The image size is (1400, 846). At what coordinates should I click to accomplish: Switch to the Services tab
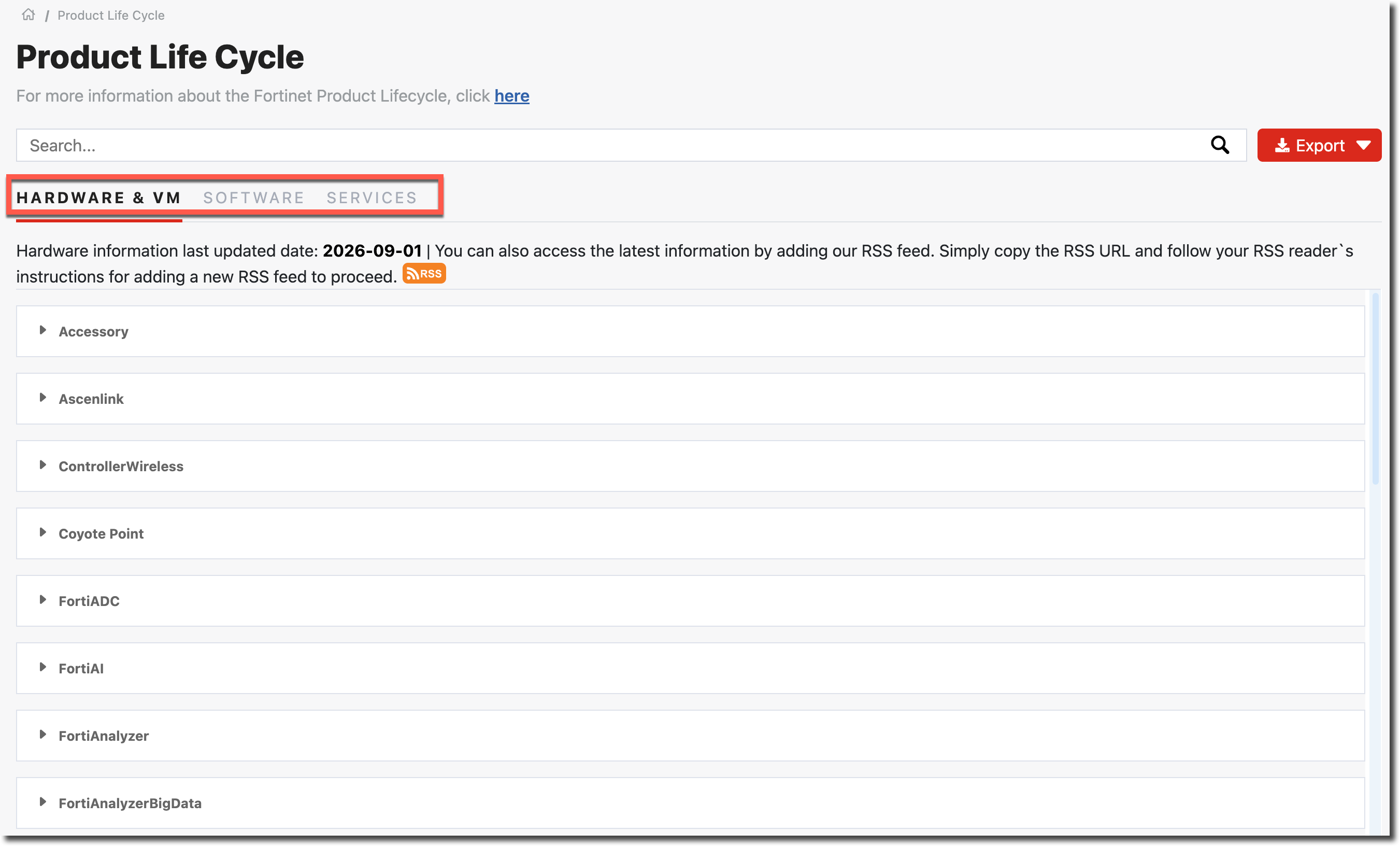point(372,198)
